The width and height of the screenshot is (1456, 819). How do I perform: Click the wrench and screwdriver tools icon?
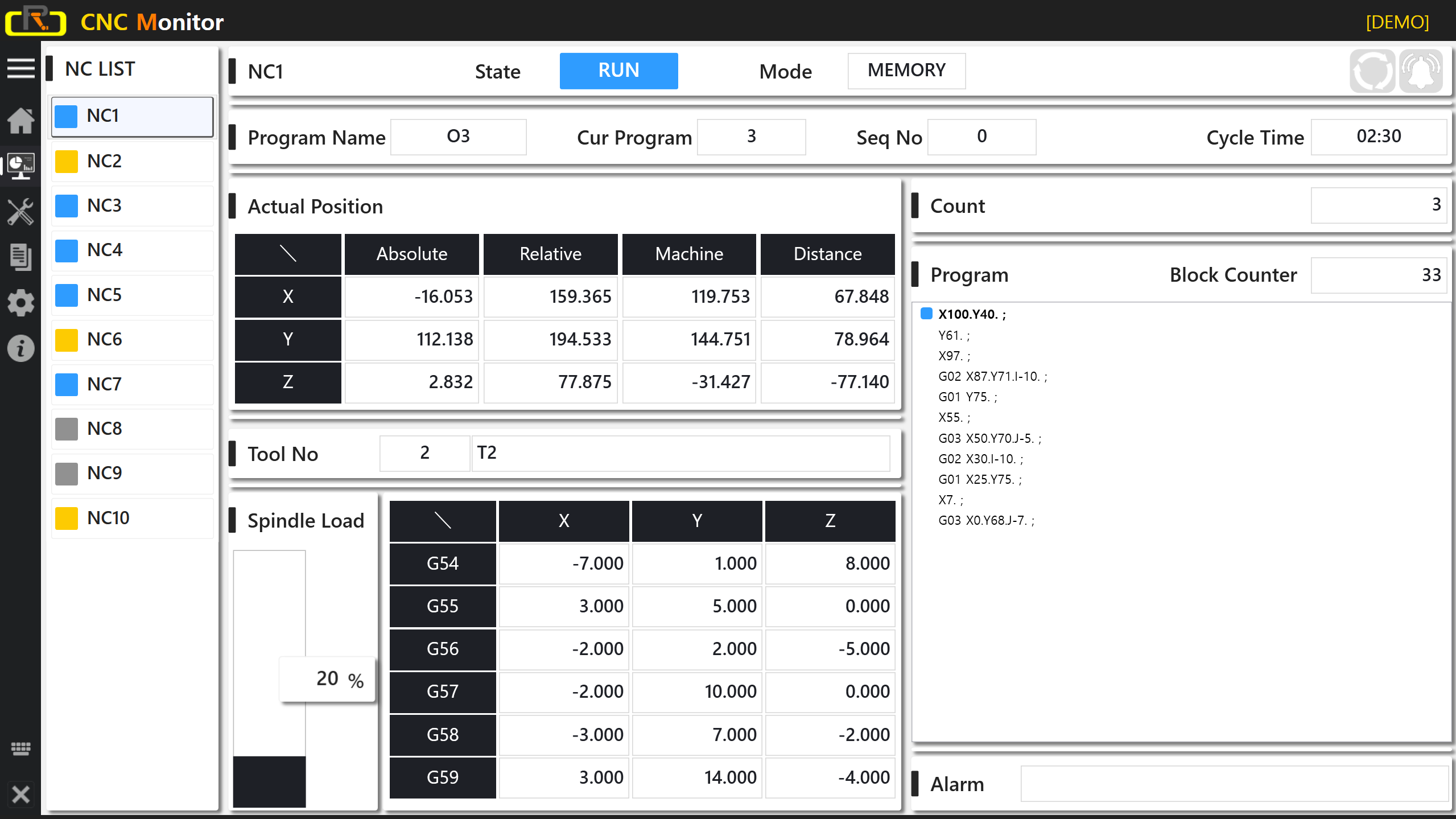pyautogui.click(x=21, y=212)
